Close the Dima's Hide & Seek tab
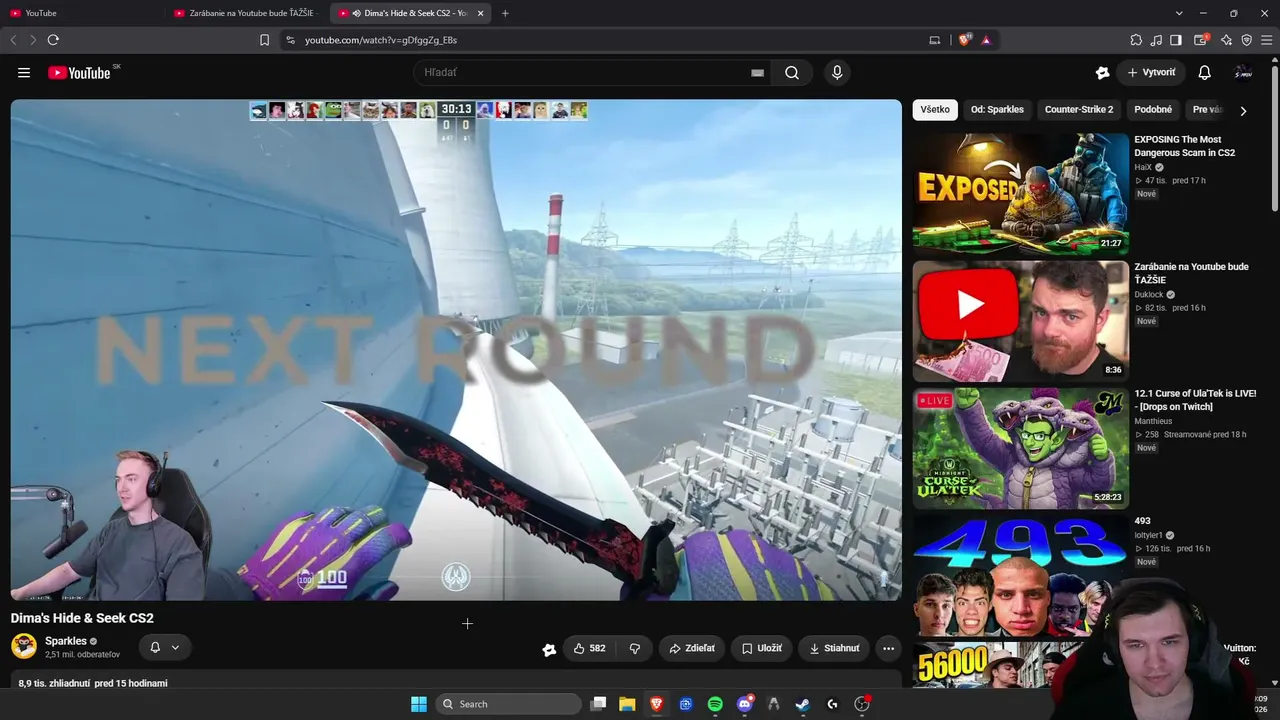Image resolution: width=1280 pixels, height=720 pixels. point(481,13)
